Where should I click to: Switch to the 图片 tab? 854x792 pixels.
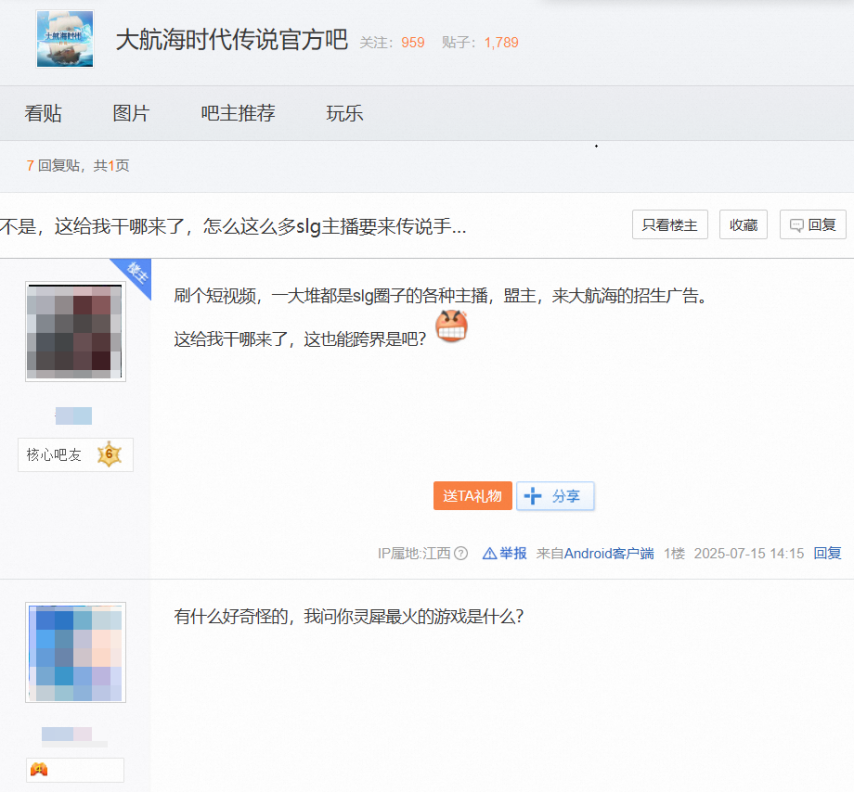pyautogui.click(x=130, y=113)
